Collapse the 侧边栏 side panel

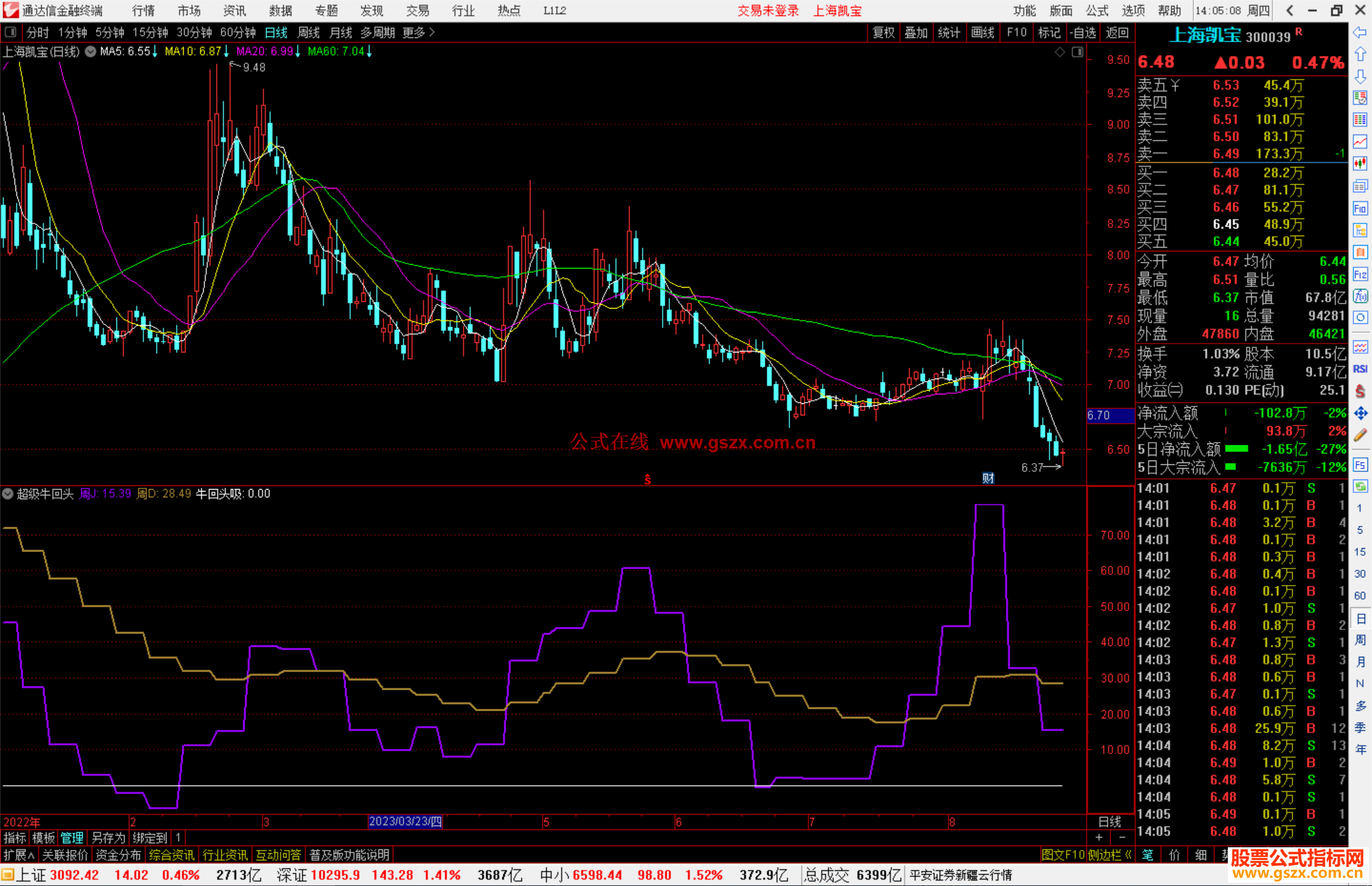point(1110,855)
